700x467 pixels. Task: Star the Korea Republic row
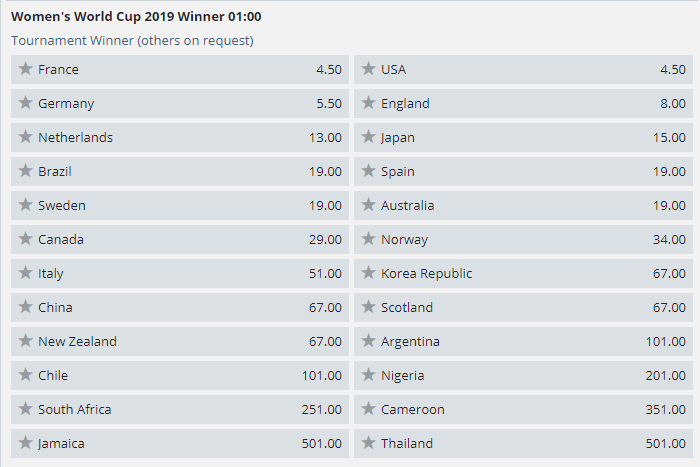[x=368, y=273]
